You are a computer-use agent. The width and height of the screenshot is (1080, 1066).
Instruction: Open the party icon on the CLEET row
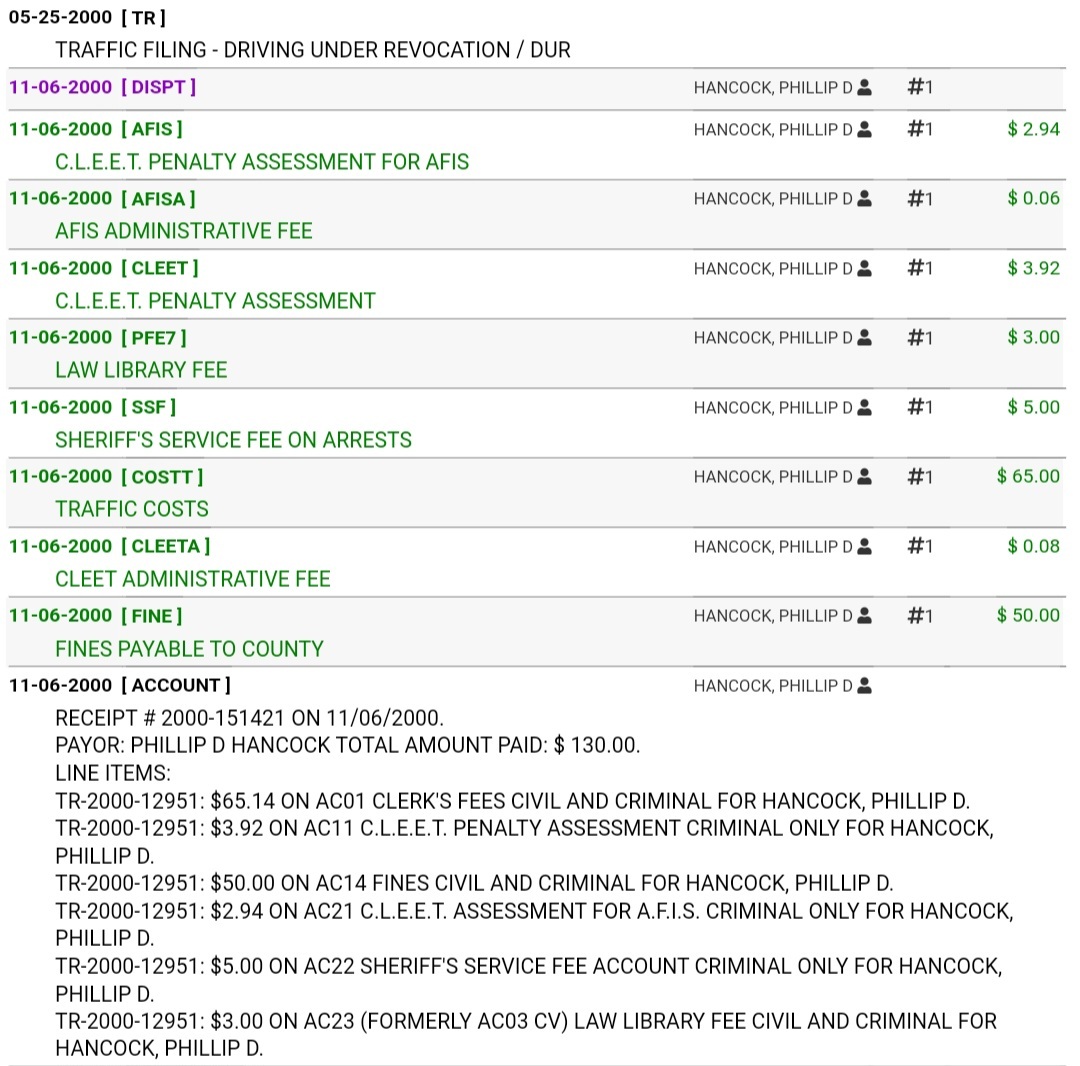click(x=865, y=268)
